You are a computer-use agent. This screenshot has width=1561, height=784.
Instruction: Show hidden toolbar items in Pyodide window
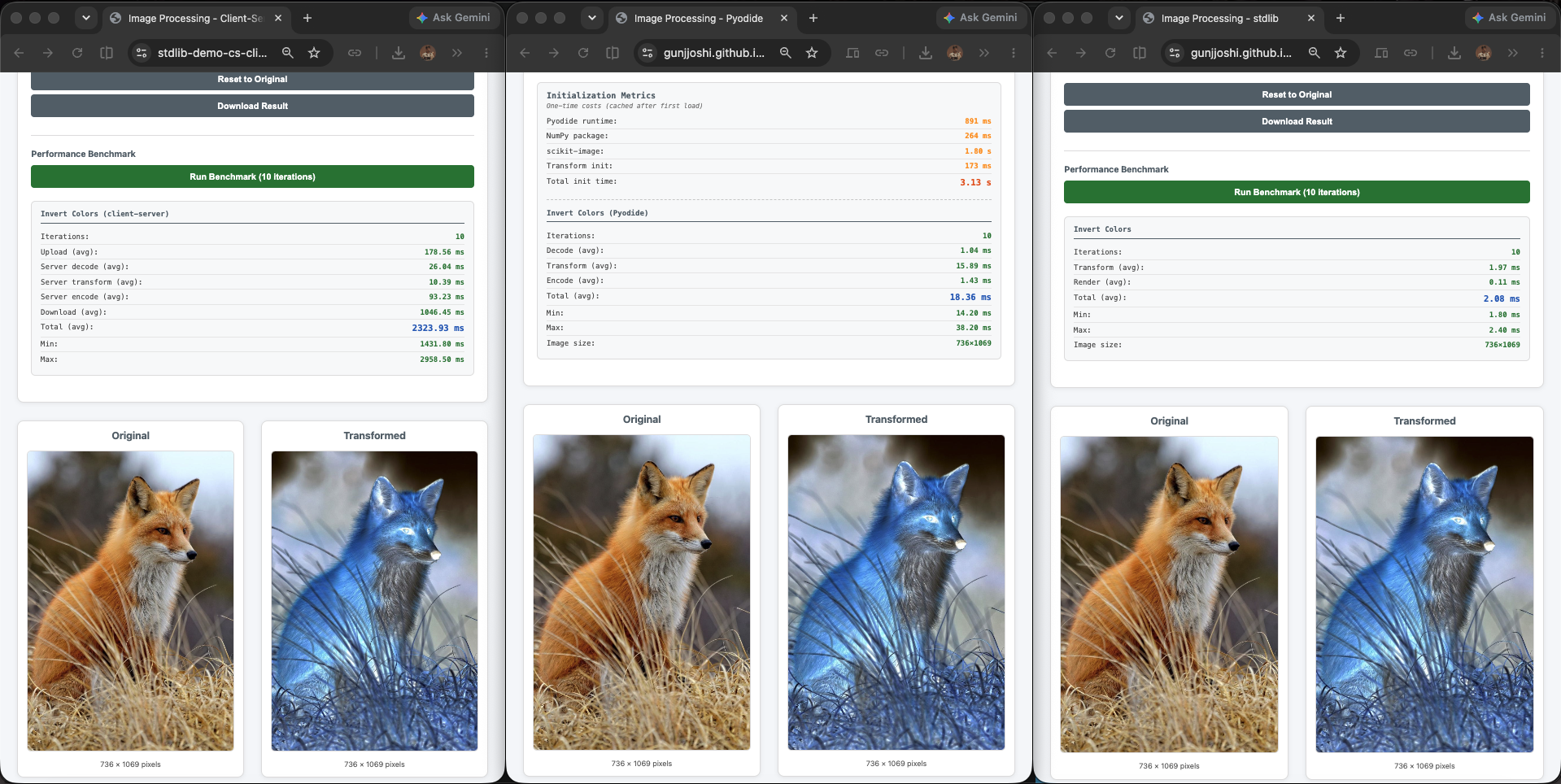click(x=984, y=53)
